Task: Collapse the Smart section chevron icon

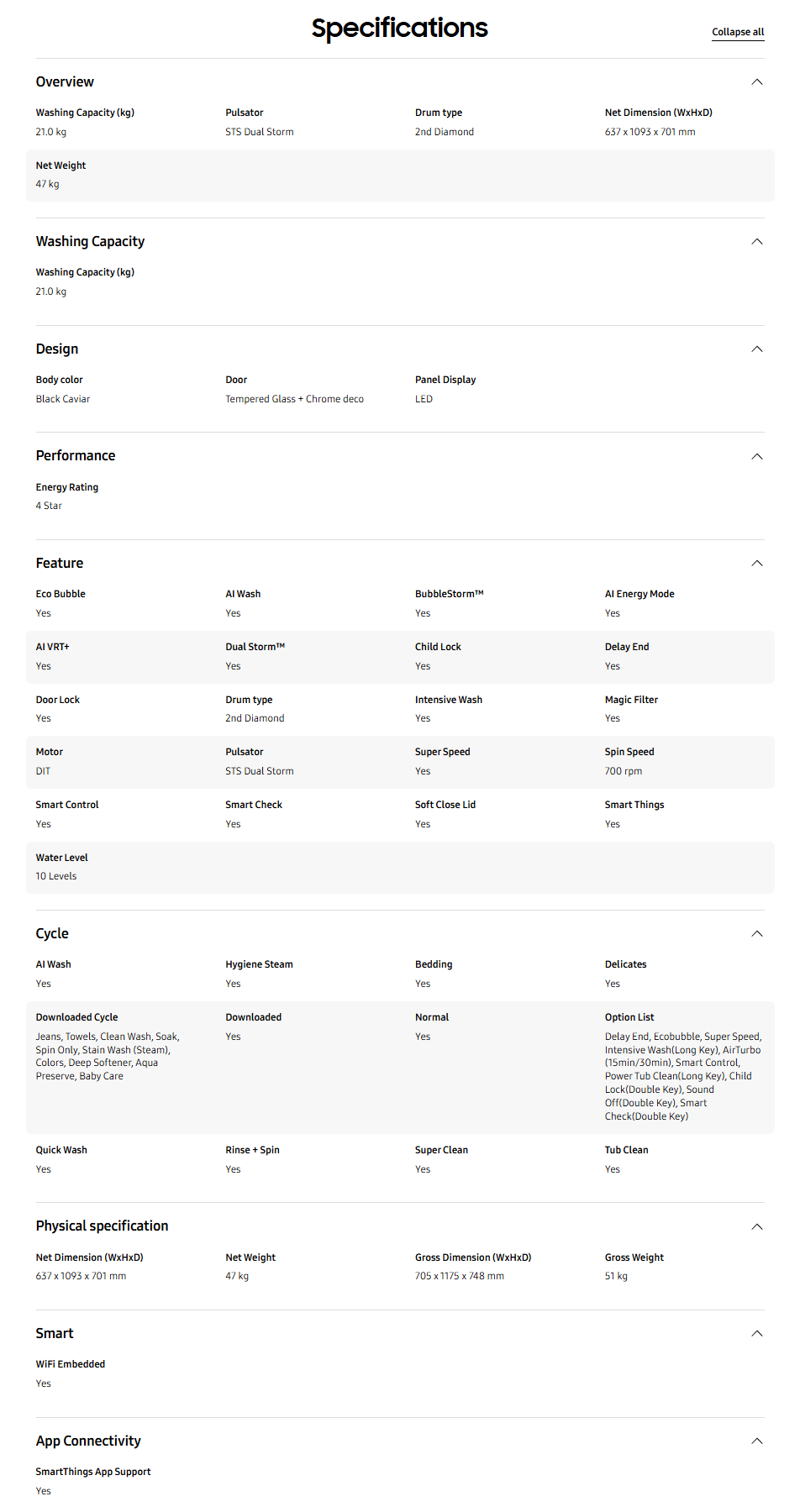Action: click(x=757, y=1333)
